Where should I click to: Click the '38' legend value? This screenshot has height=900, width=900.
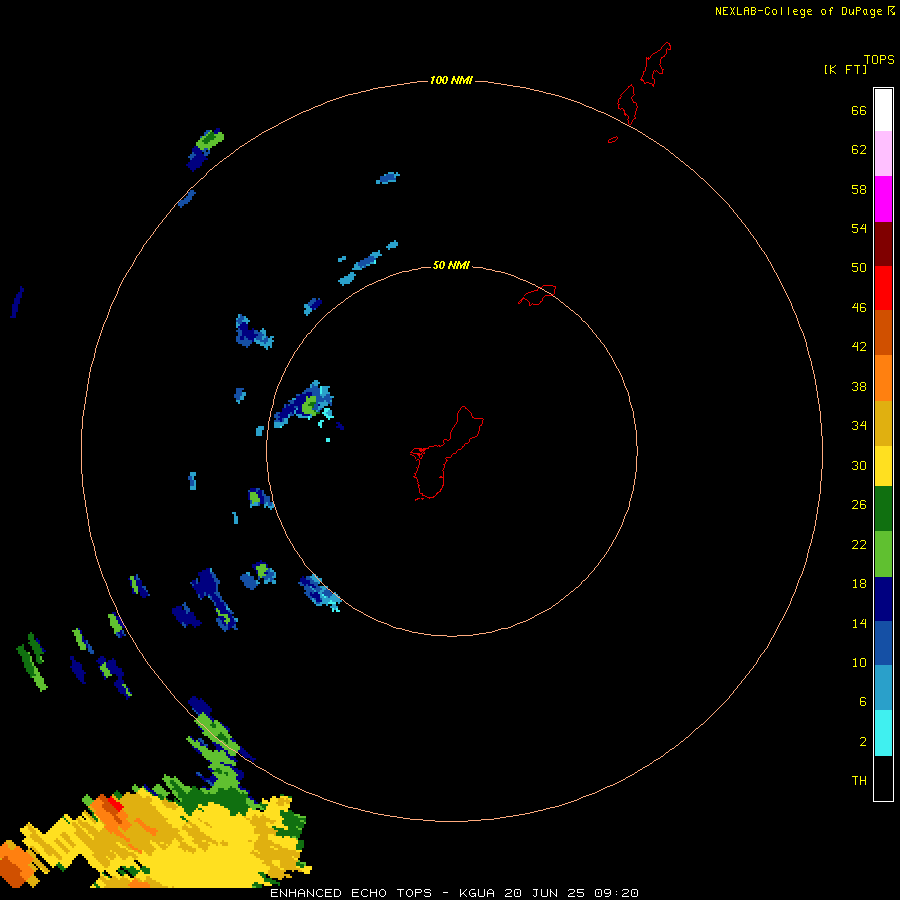859,386
